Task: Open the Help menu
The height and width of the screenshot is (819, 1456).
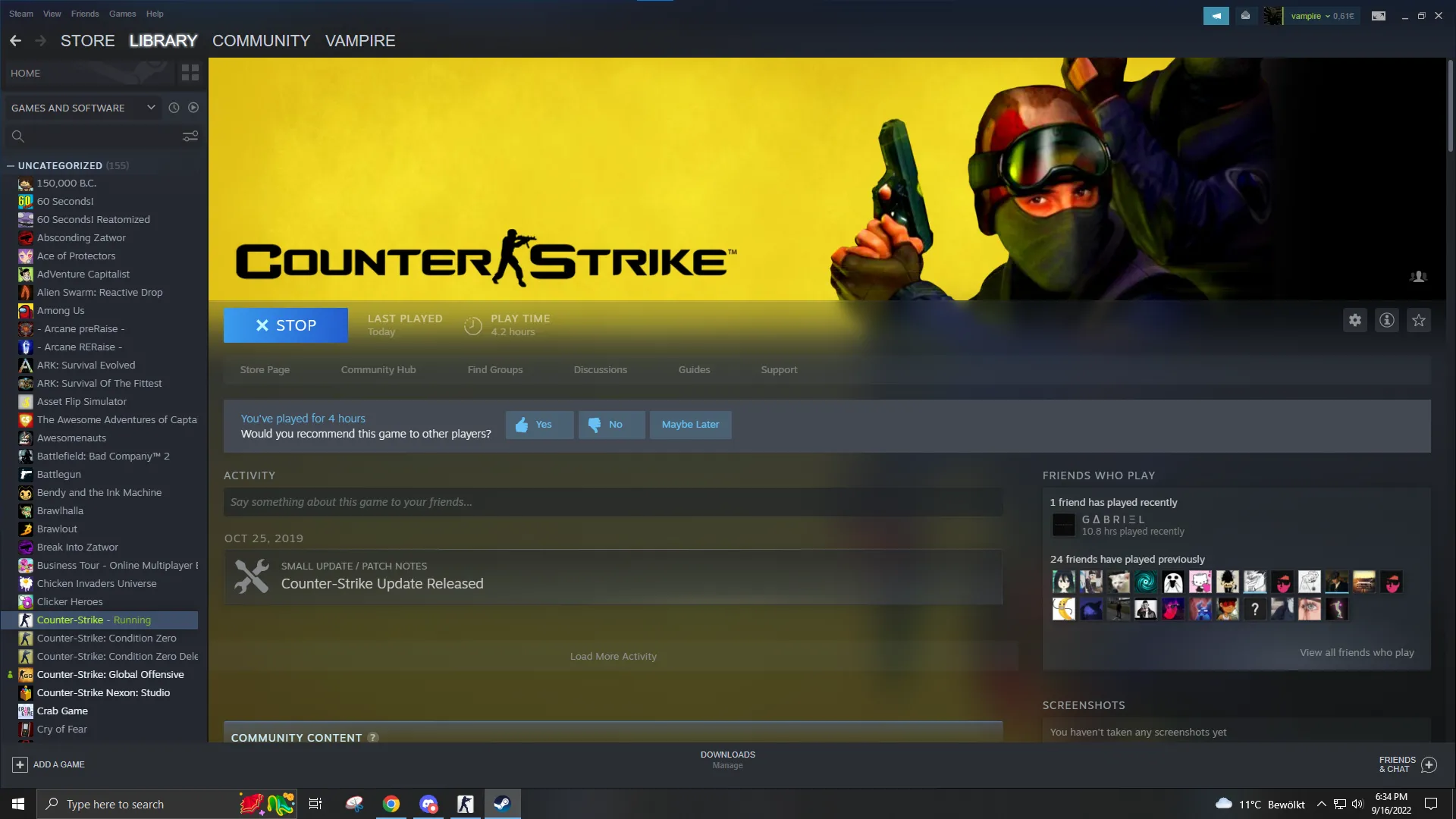Action: coord(155,14)
